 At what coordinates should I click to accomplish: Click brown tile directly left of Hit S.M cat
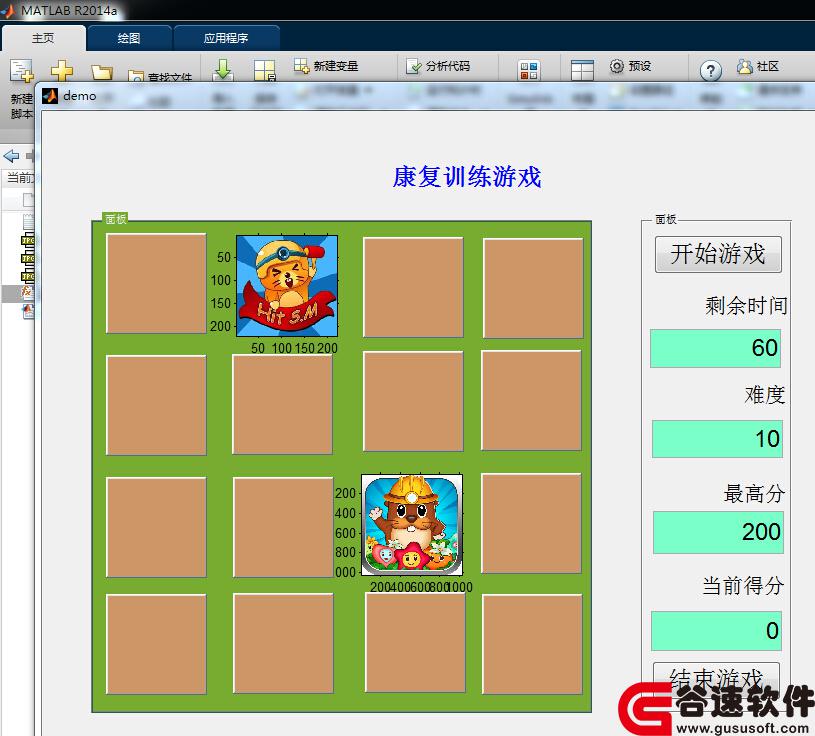tap(156, 283)
